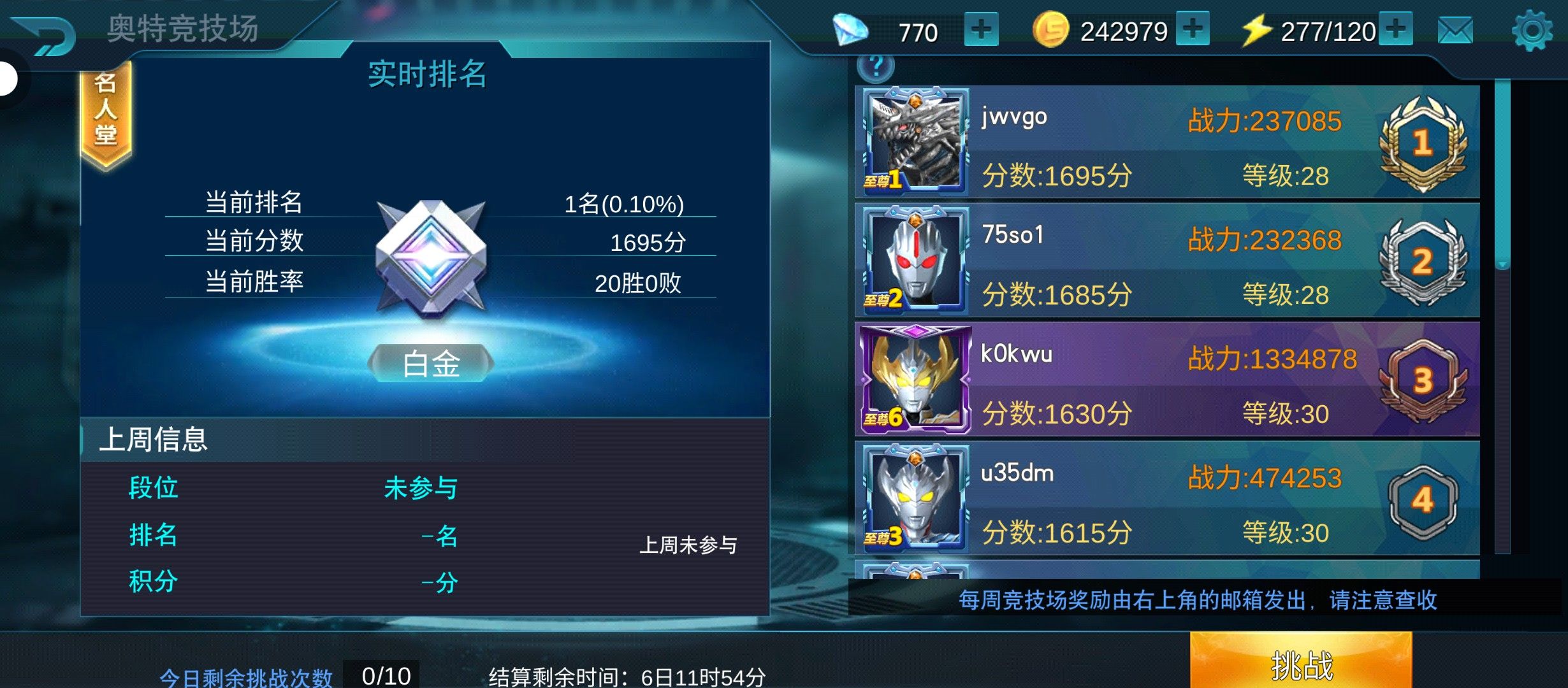Open the settings gear icon
This screenshot has height=688, width=1568.
tap(1532, 31)
